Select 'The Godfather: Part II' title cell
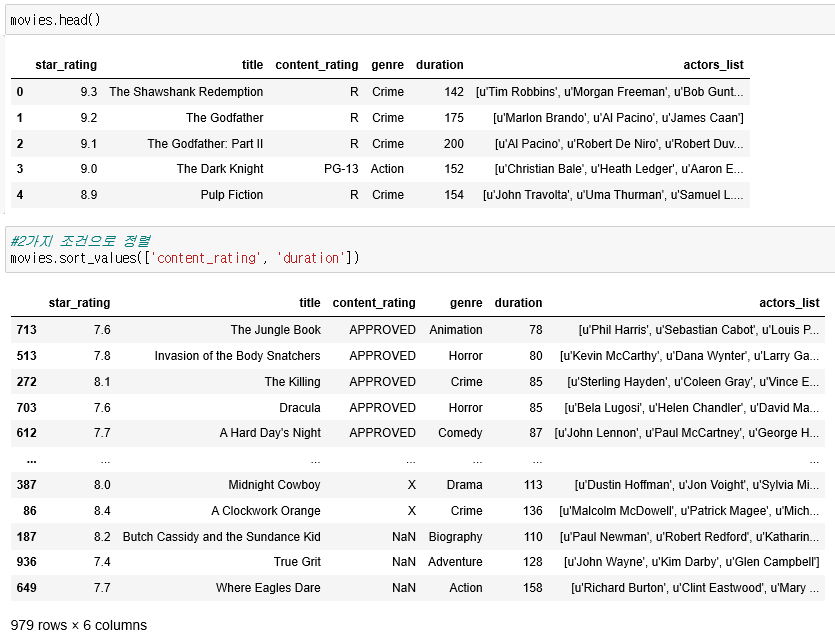This screenshot has height=642, width=835. (x=206, y=144)
